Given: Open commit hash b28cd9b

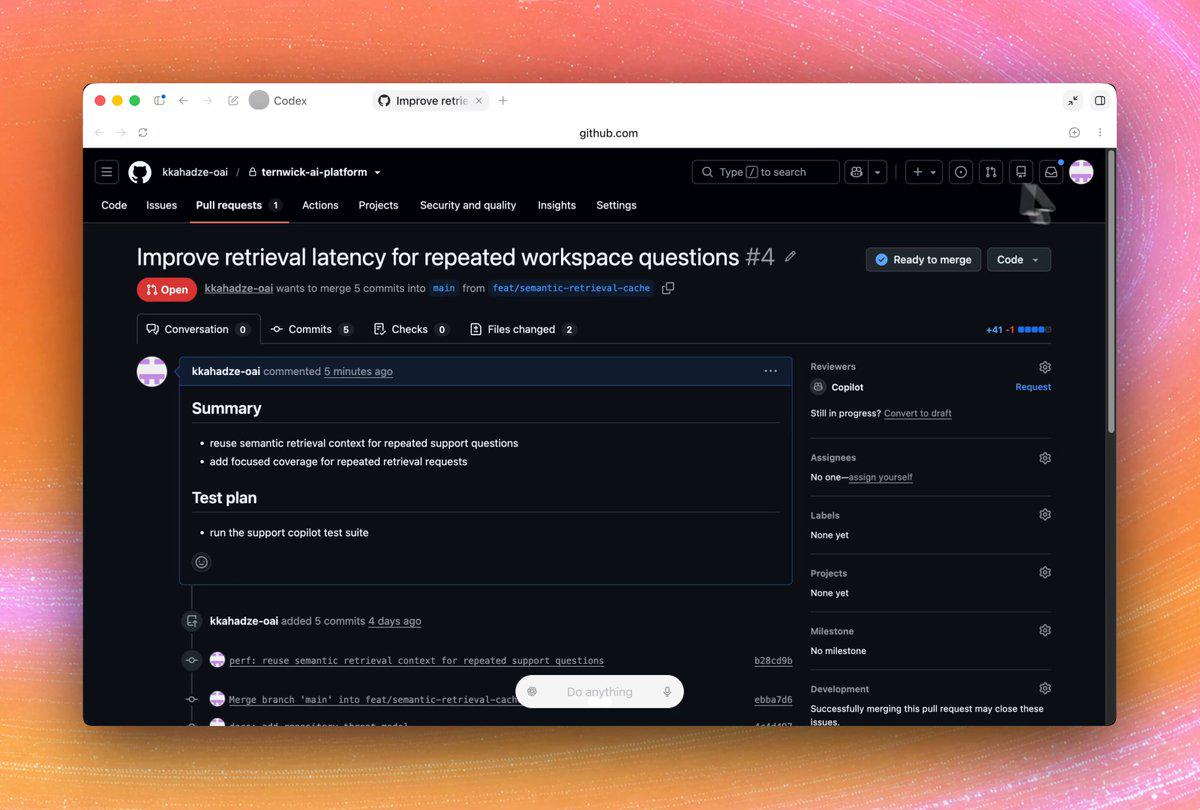Looking at the screenshot, I should tap(773, 661).
